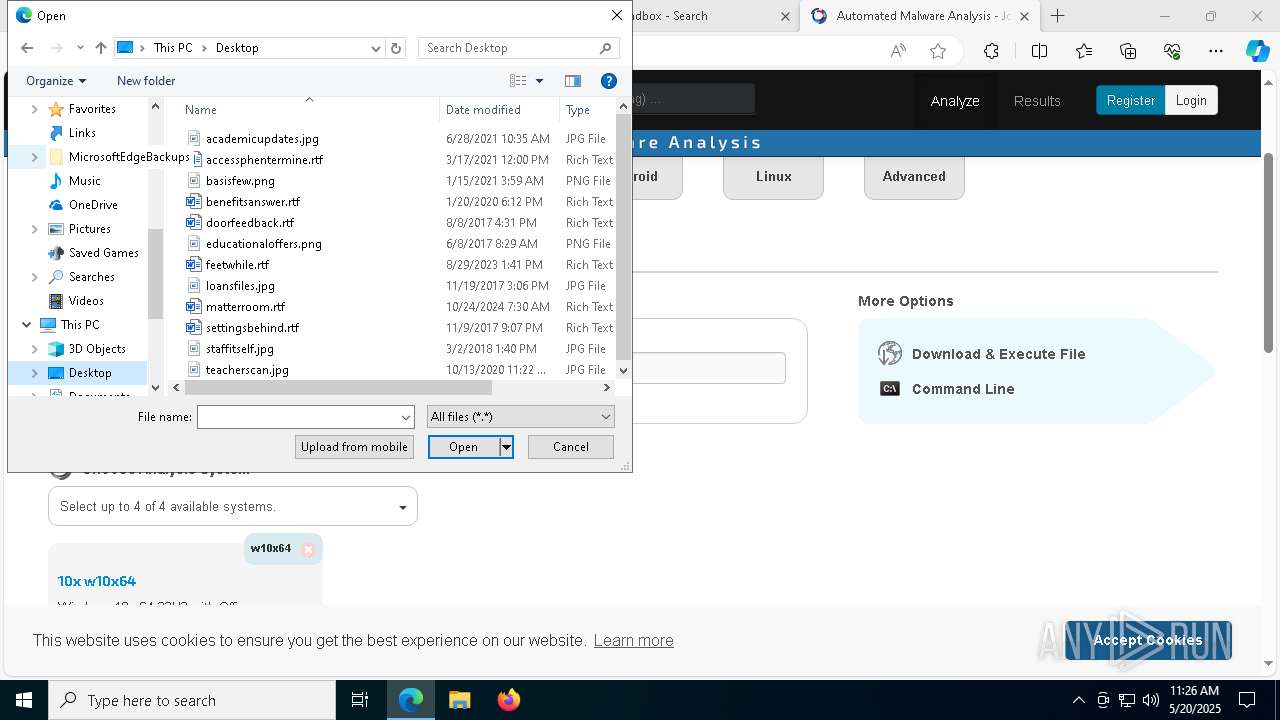Launch Firefox from the taskbar
Viewport: 1280px width, 720px height.
point(508,700)
